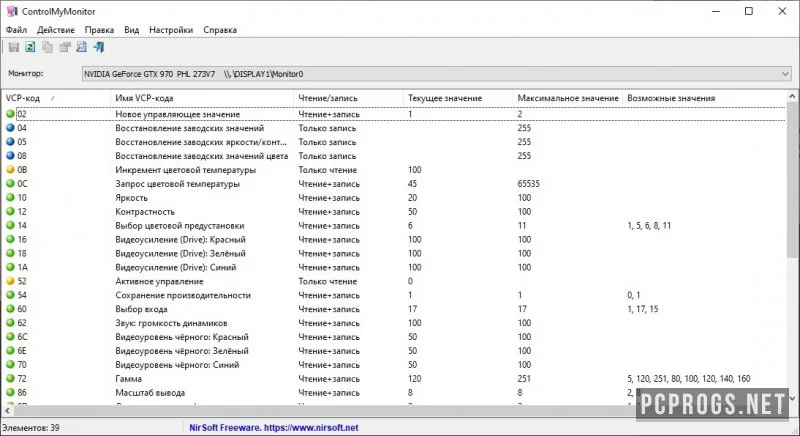Click the Exit door toolbar icon
This screenshot has width=800, height=436.
(x=98, y=47)
